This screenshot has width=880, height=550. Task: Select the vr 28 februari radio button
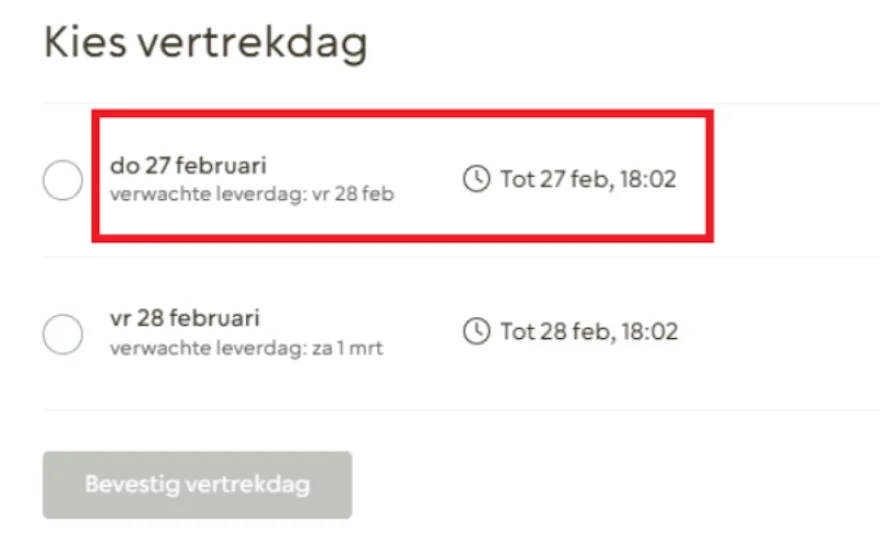click(63, 334)
